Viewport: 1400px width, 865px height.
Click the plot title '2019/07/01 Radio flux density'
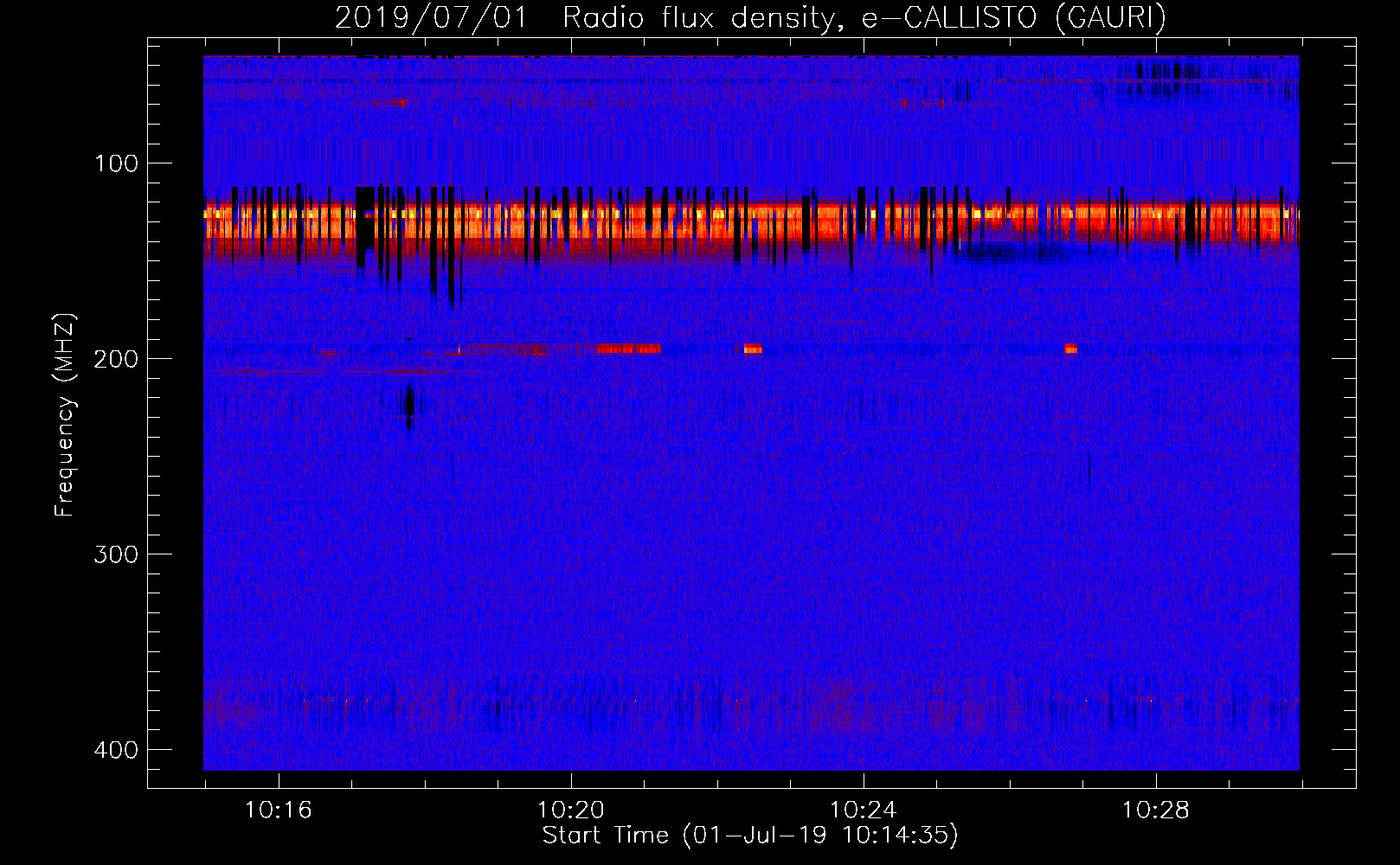coord(589,18)
